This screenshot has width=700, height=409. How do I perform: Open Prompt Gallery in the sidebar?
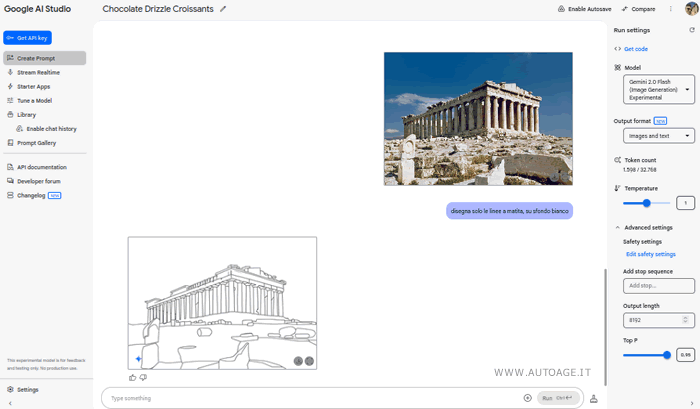[36, 143]
